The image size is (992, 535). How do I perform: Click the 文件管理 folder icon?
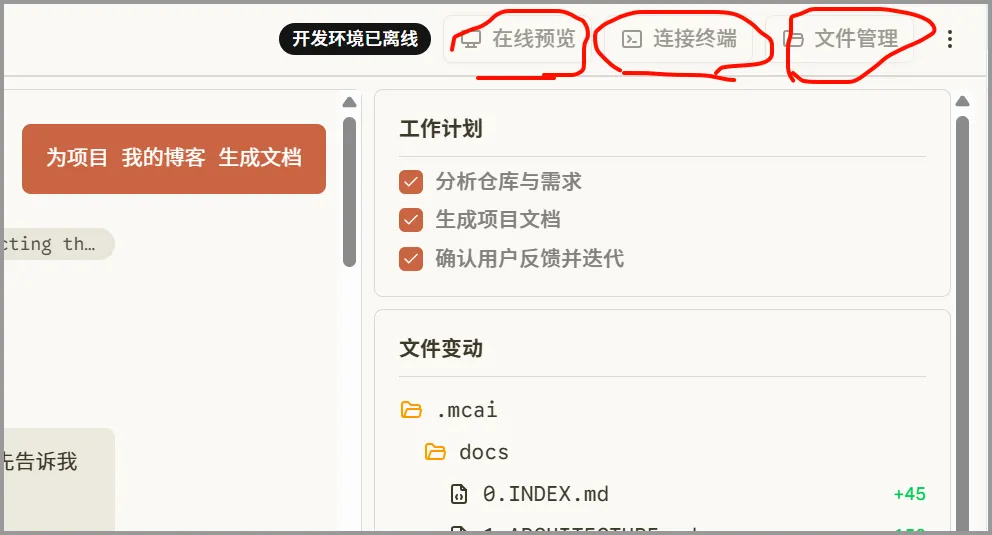point(793,39)
